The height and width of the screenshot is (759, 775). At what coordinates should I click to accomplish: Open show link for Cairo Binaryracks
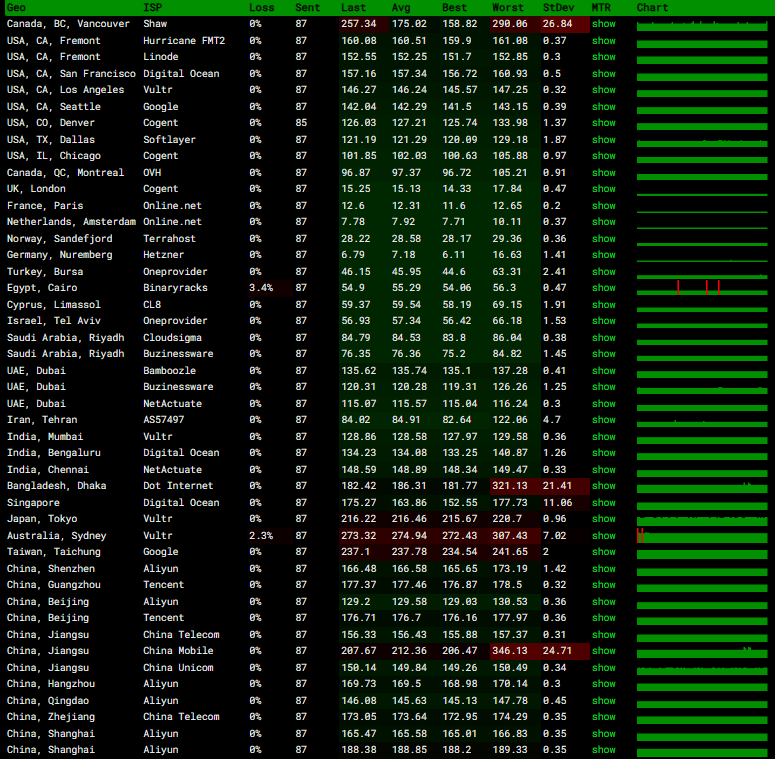tap(603, 288)
